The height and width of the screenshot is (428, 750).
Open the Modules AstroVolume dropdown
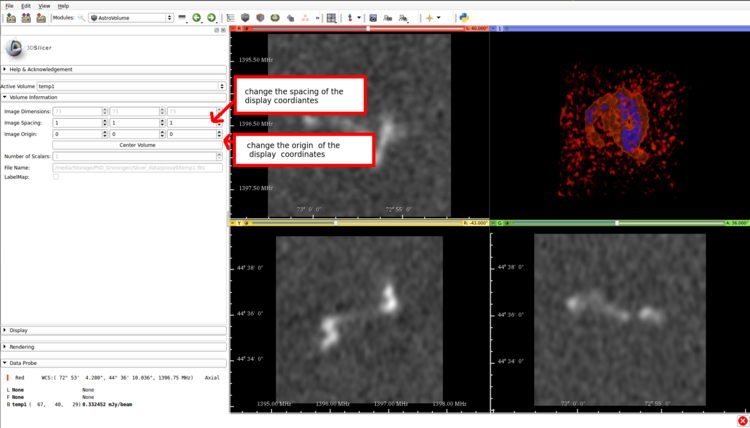tap(130, 18)
